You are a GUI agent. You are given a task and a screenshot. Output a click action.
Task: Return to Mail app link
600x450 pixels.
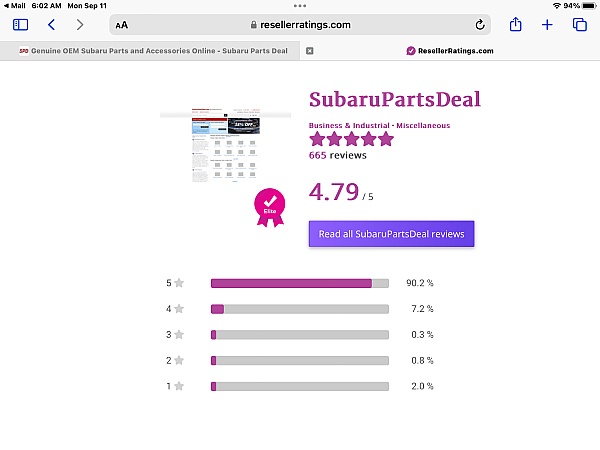(15, 6)
